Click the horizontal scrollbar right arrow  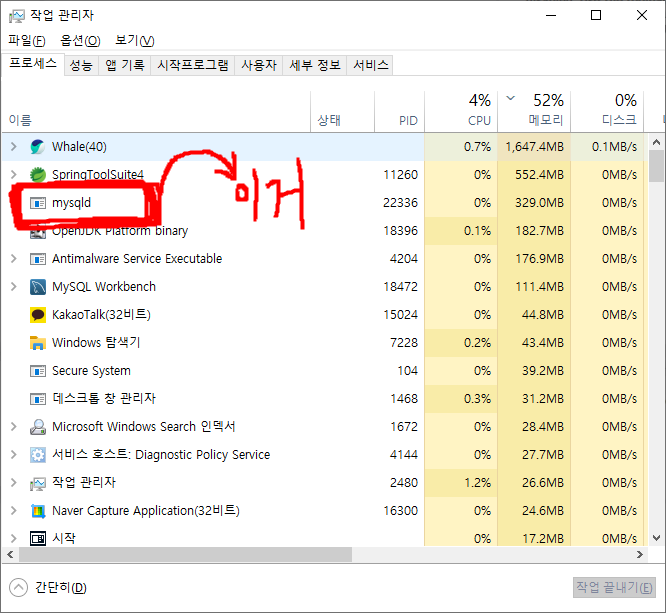tap(640, 554)
